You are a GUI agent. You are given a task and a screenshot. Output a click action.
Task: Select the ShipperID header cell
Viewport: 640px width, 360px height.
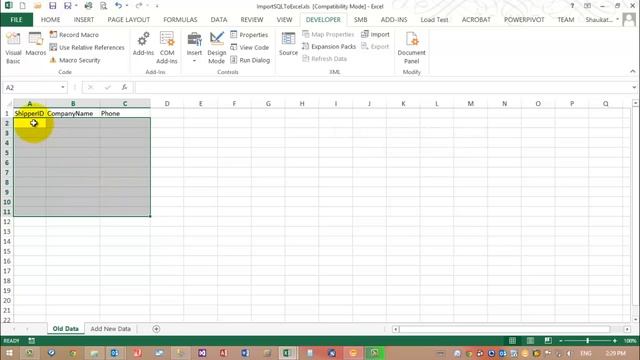pos(29,113)
